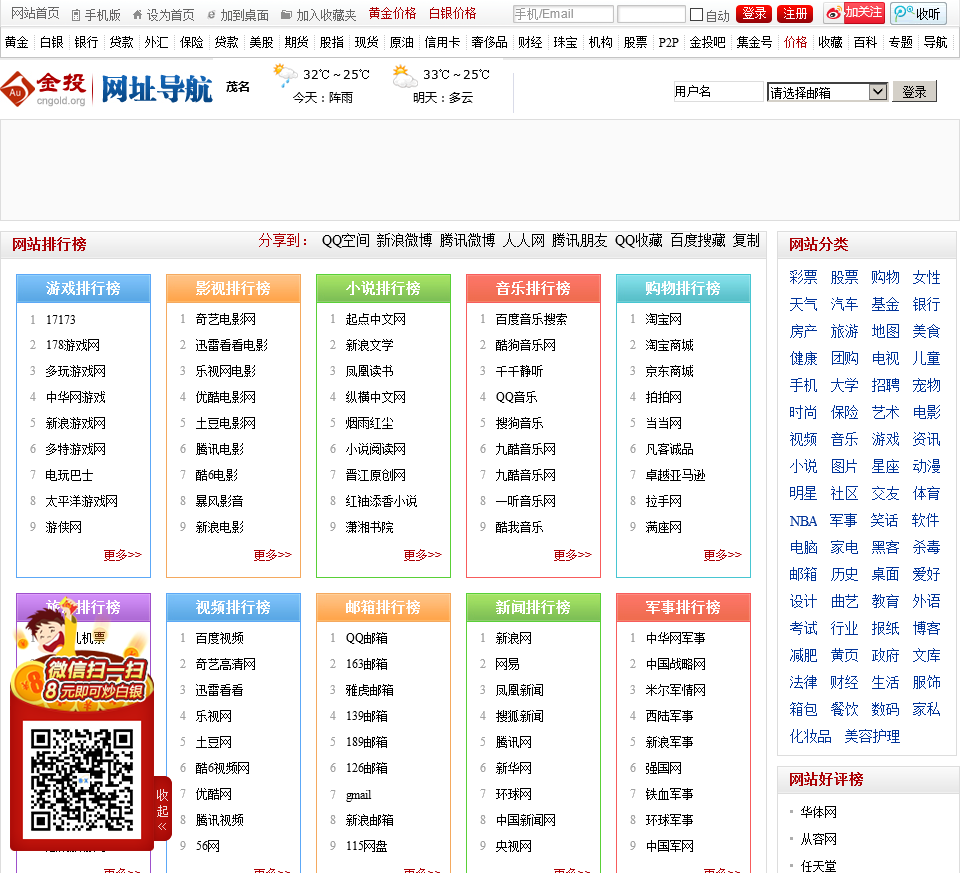Open 百度音乐搜索 in the music ranking

tap(531, 320)
